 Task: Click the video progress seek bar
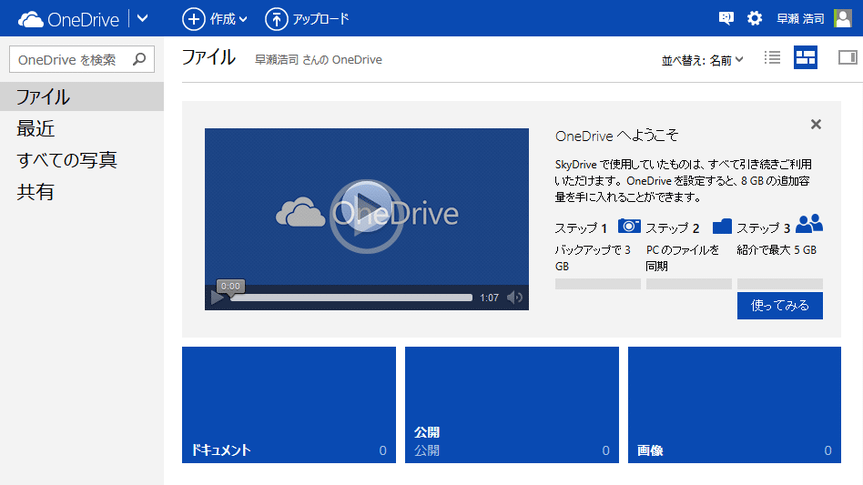351,298
